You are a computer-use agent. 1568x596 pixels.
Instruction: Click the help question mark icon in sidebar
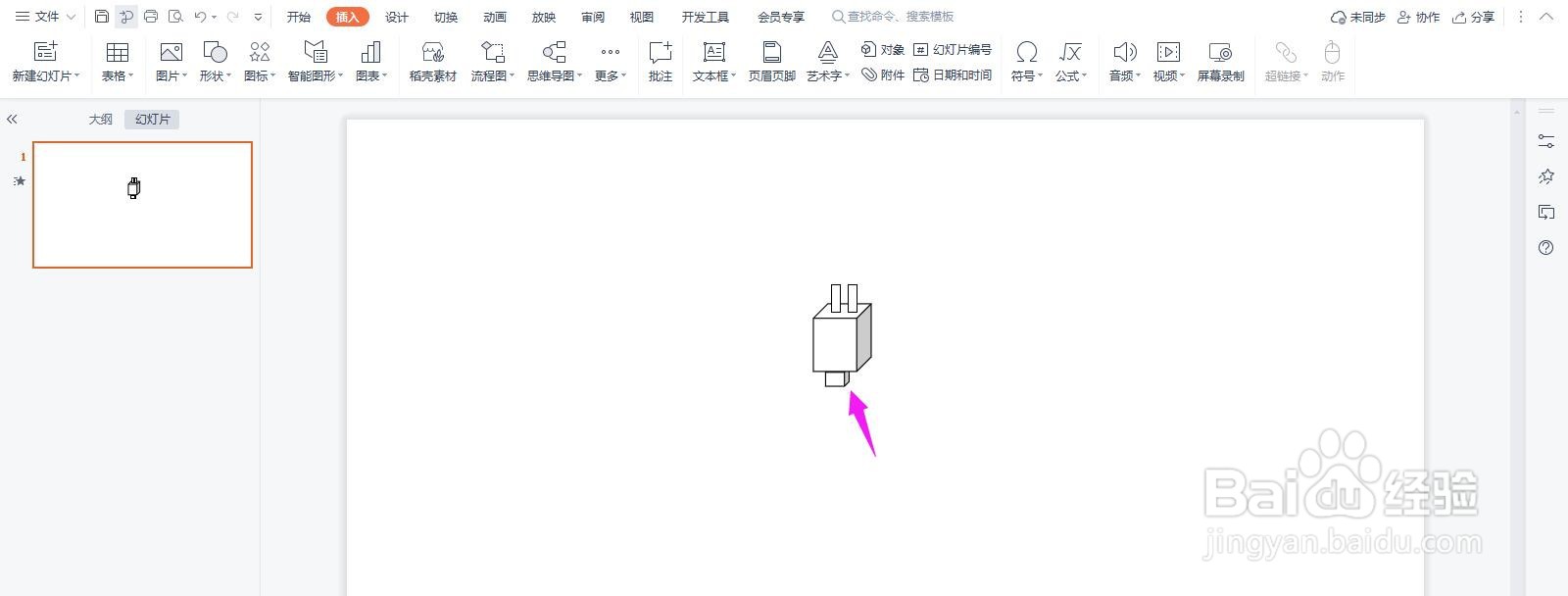(1546, 248)
